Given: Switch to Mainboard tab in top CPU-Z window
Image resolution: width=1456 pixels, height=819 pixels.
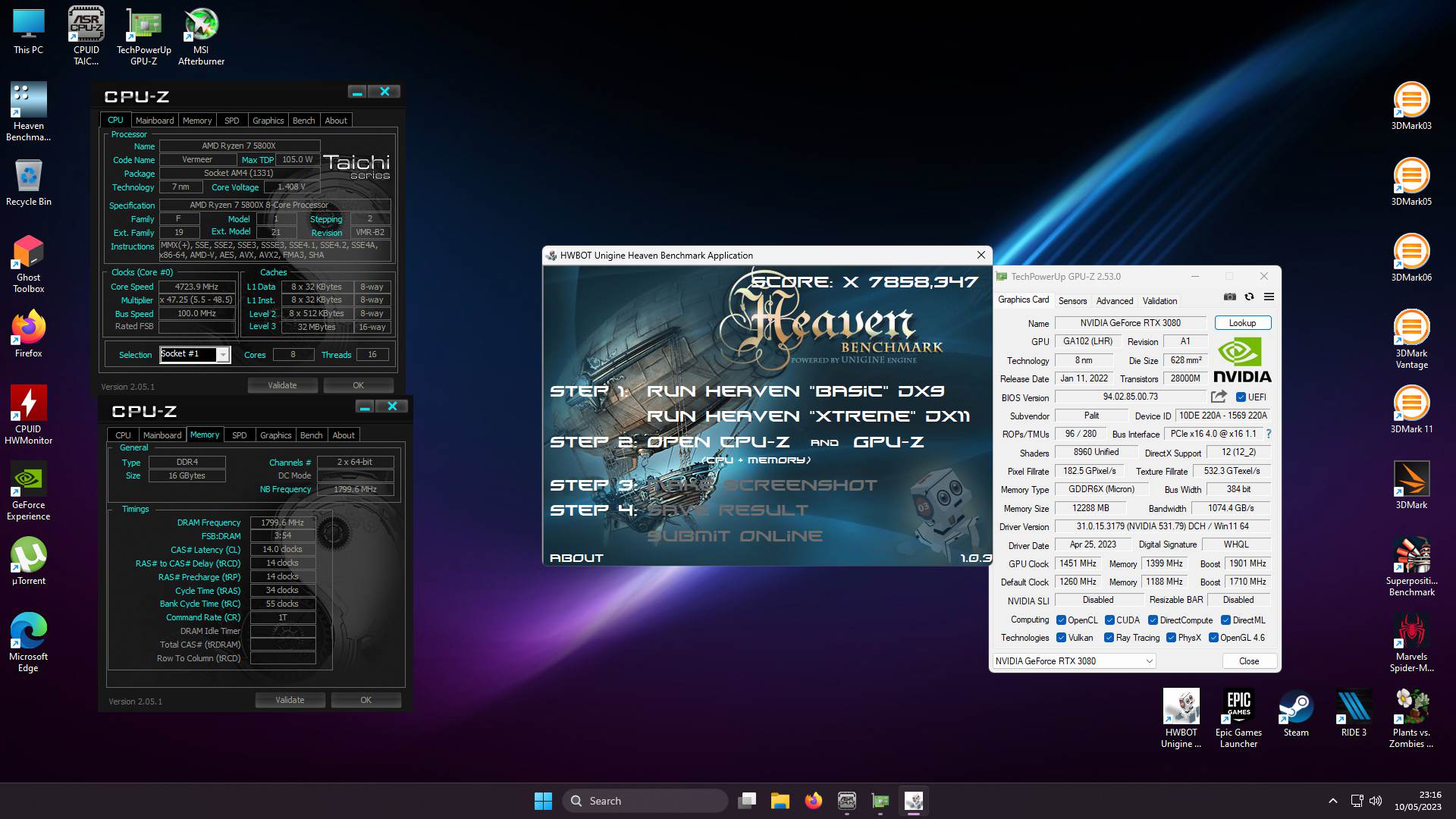Looking at the screenshot, I should pos(155,121).
